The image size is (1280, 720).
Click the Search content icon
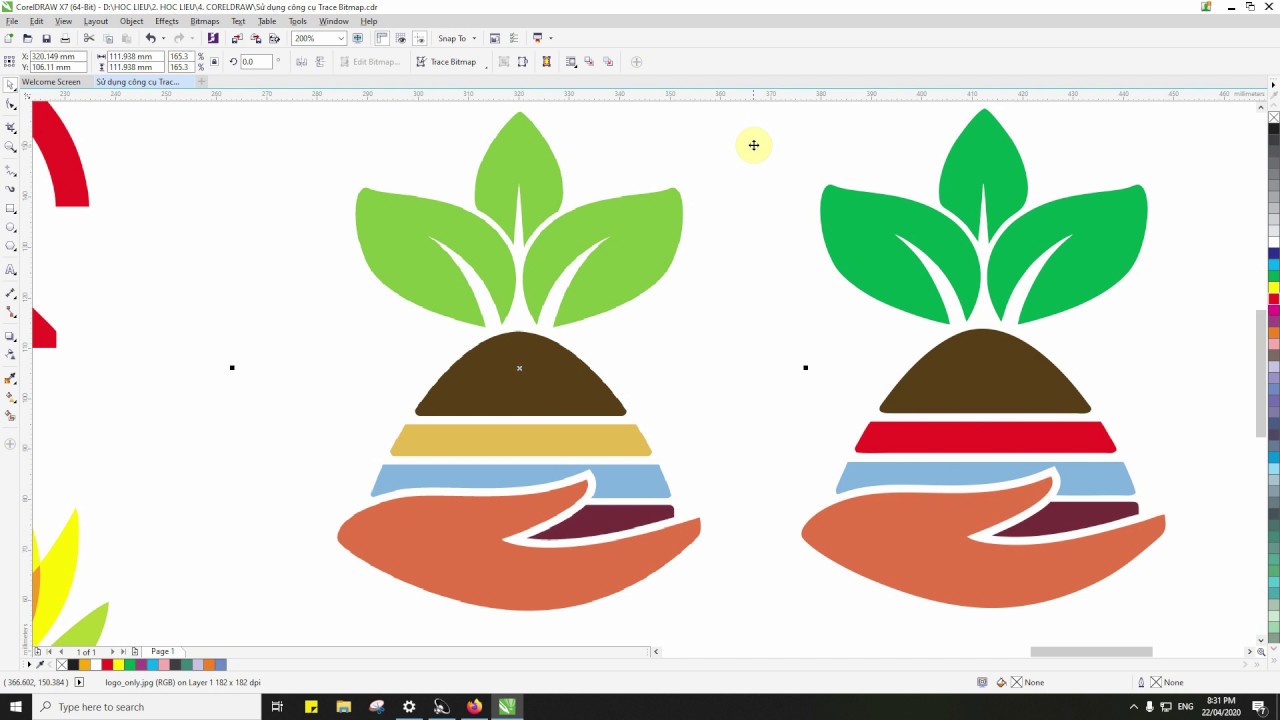pos(212,38)
